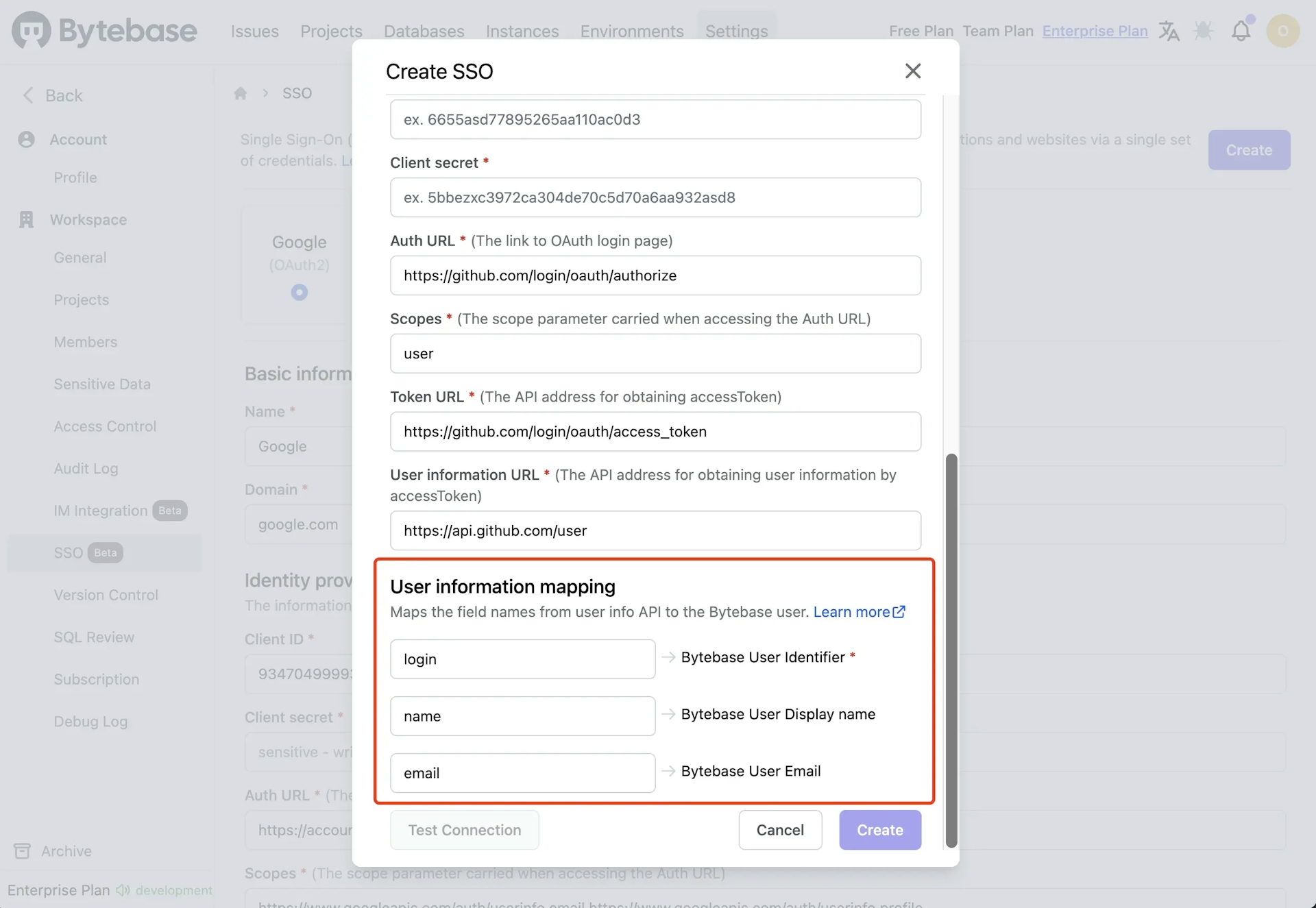This screenshot has width=1316, height=908.
Task: Open the language switcher icon
Action: coord(1169,31)
